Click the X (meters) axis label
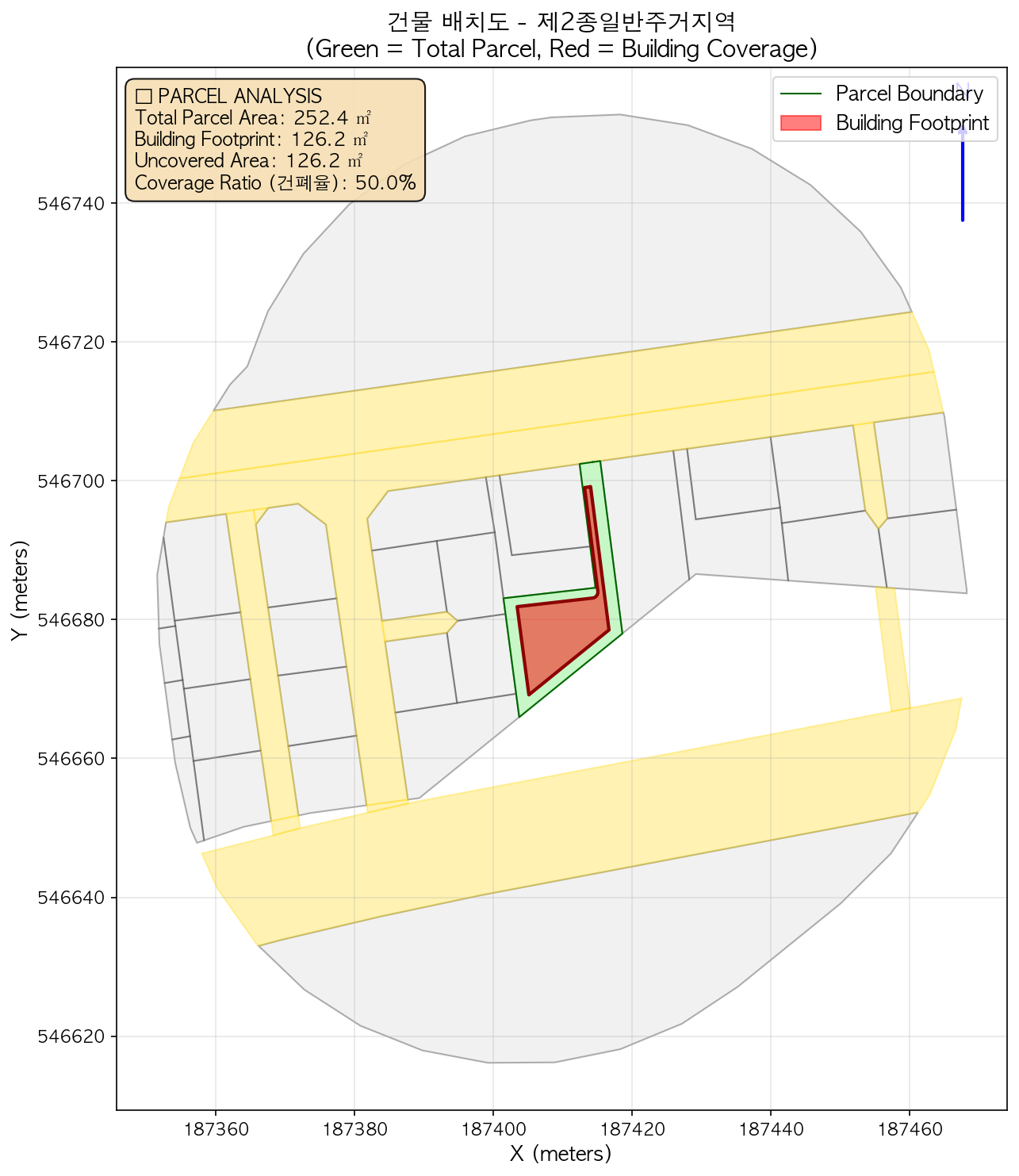 [561, 1154]
